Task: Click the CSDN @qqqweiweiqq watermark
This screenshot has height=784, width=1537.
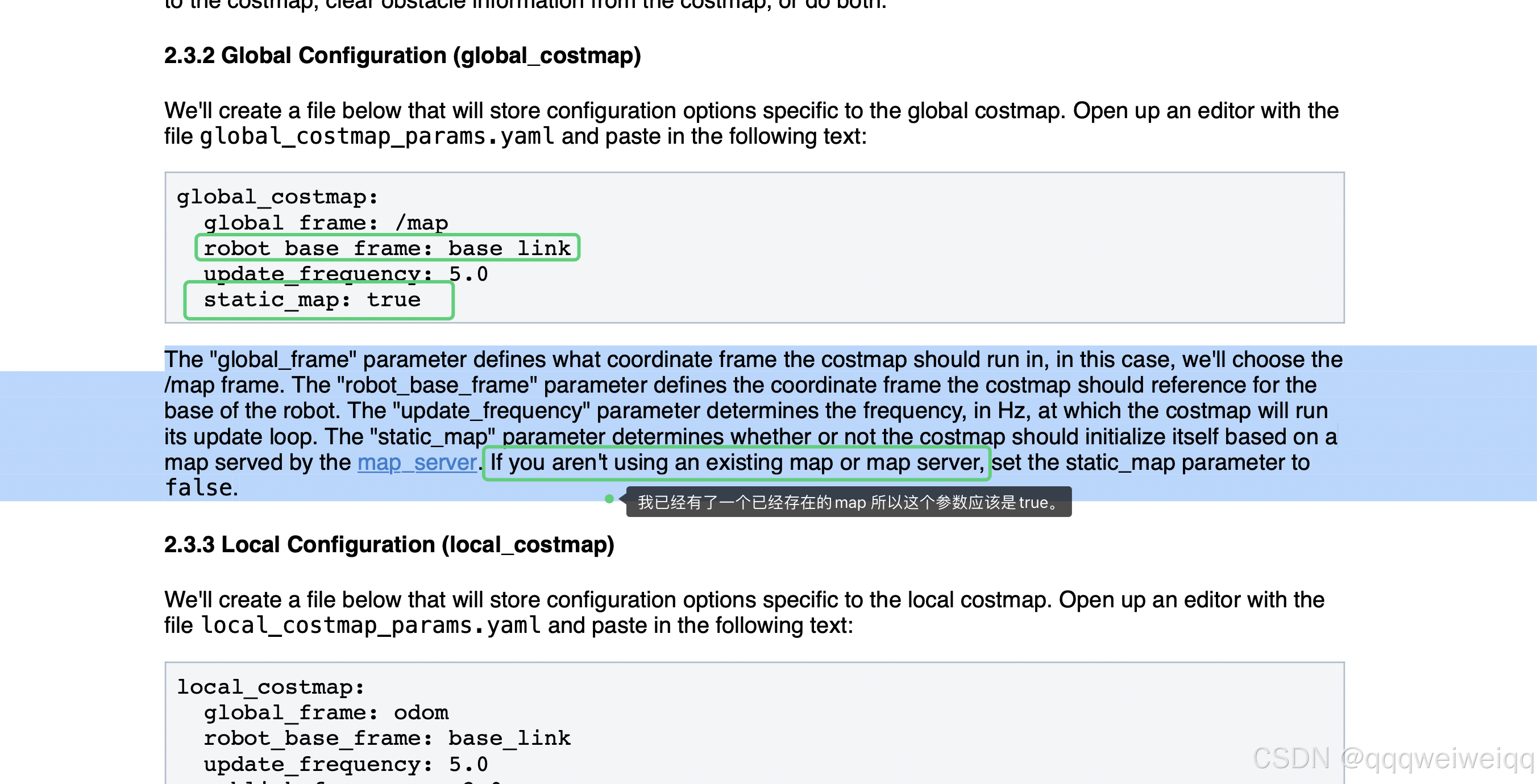Action: [x=1392, y=758]
